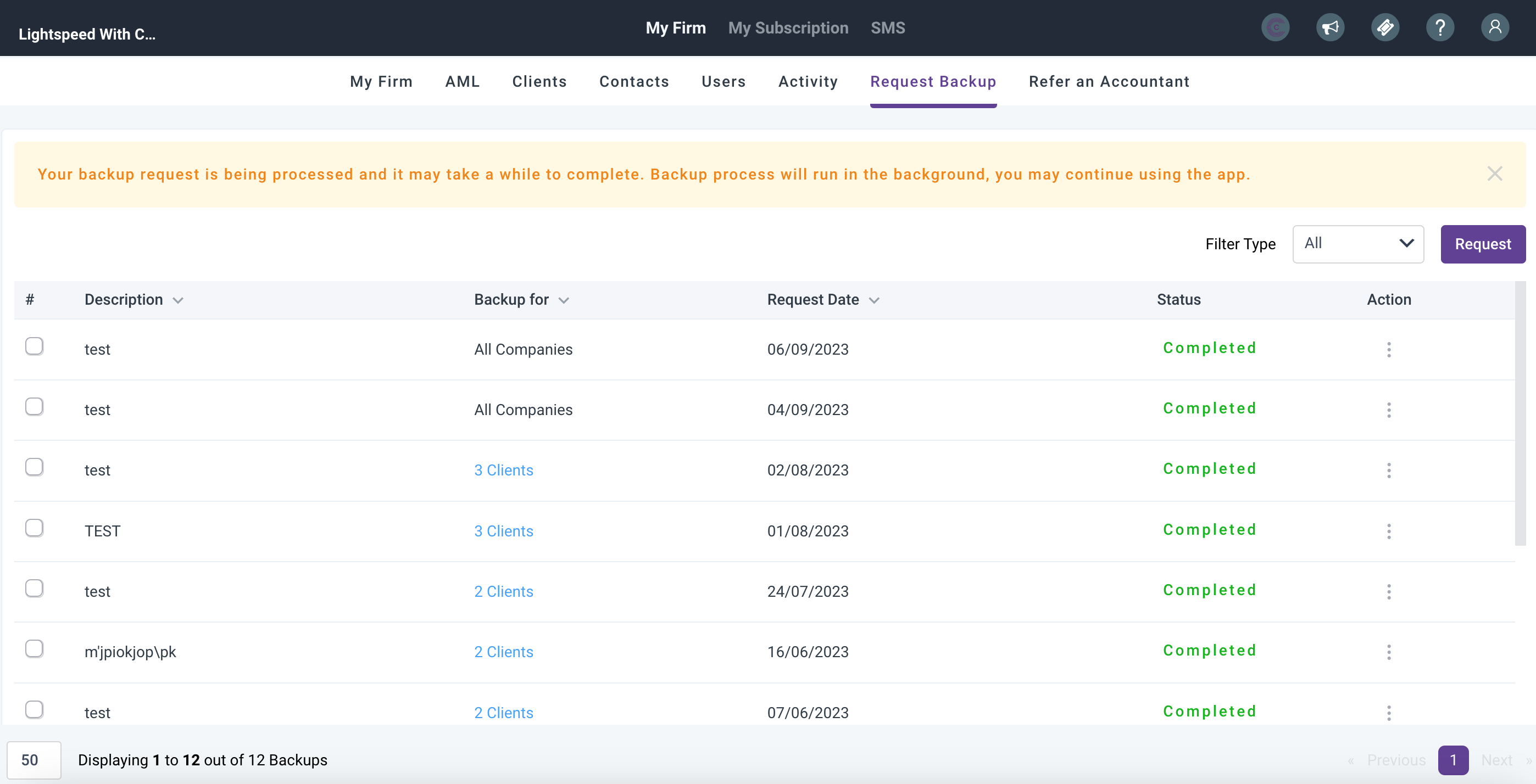Click the page size field showing 50
The height and width of the screenshot is (784, 1536).
[x=34, y=760]
